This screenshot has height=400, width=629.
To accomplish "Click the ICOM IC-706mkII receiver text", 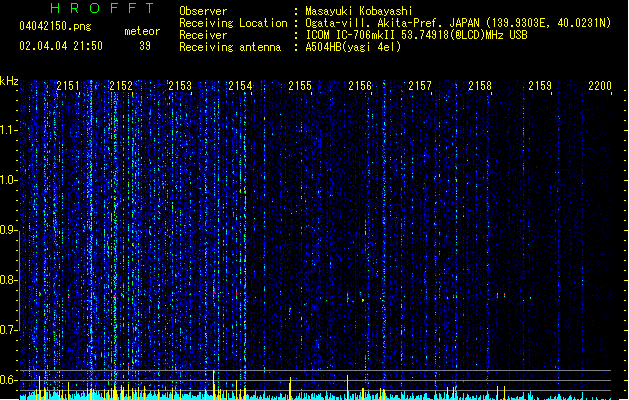I will pyautogui.click(x=416, y=35).
